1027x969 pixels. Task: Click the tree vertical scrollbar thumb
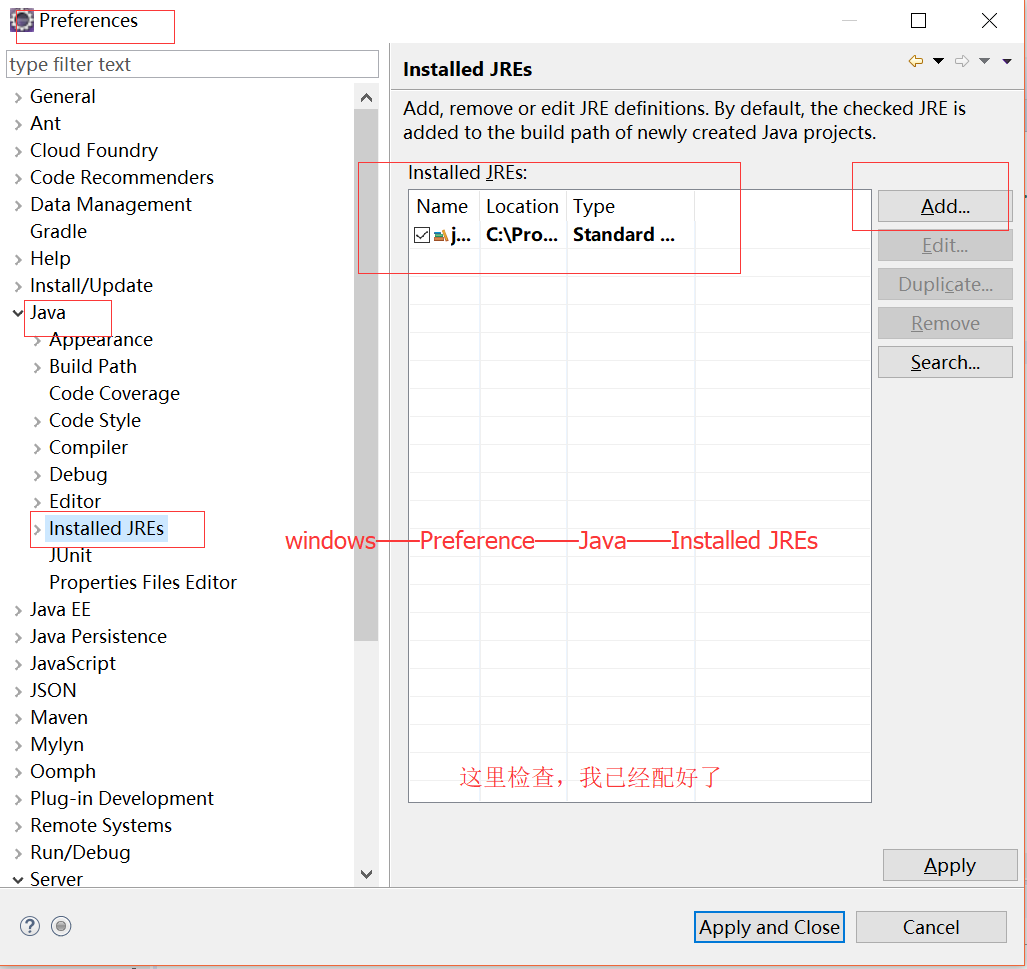coord(366,375)
